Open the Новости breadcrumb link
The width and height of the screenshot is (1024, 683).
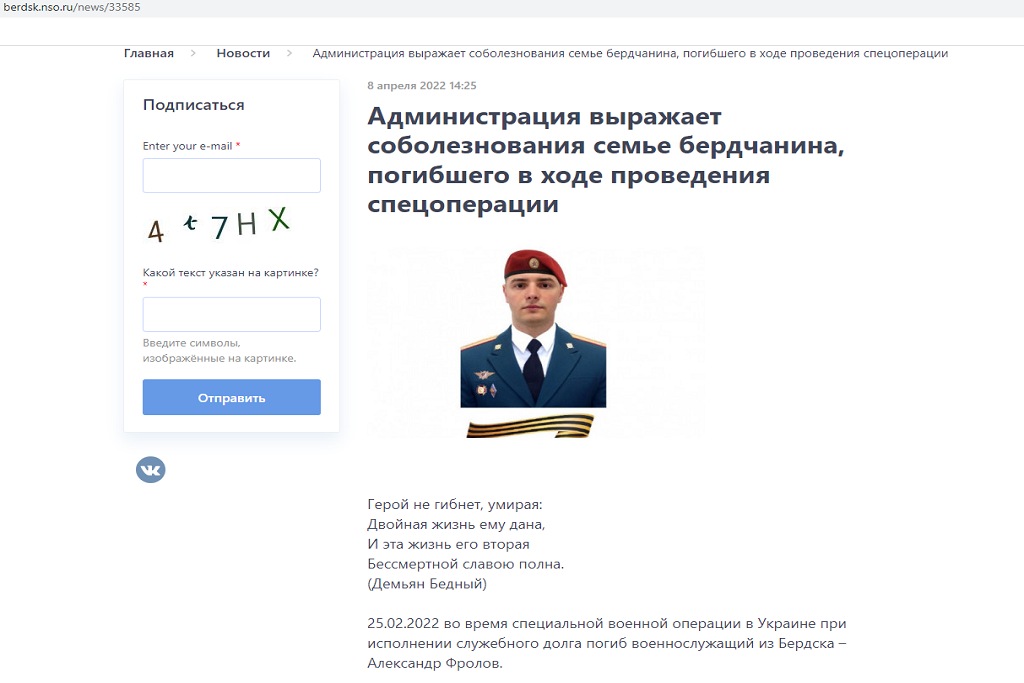point(243,53)
